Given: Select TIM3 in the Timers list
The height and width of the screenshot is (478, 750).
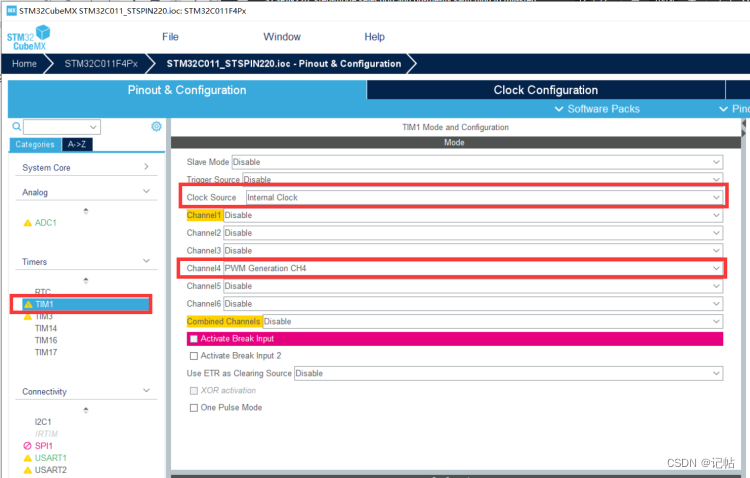Looking at the screenshot, I should point(44,317).
